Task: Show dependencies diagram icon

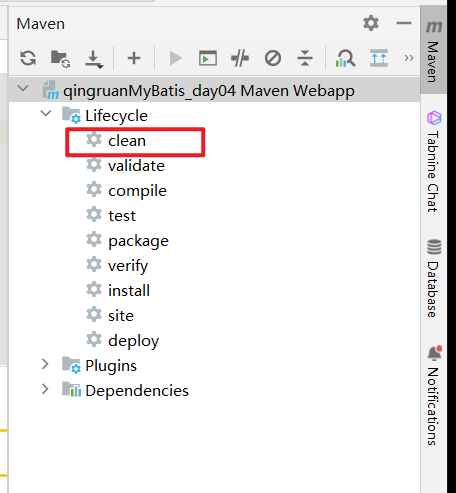Action: (345, 58)
